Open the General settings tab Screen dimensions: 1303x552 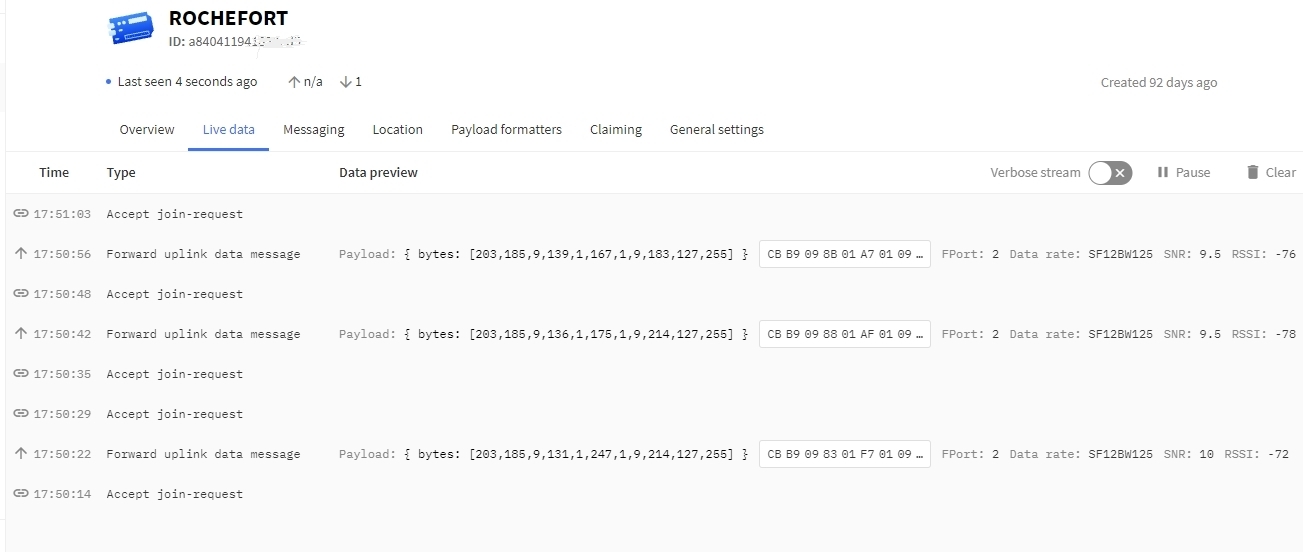[x=716, y=130]
